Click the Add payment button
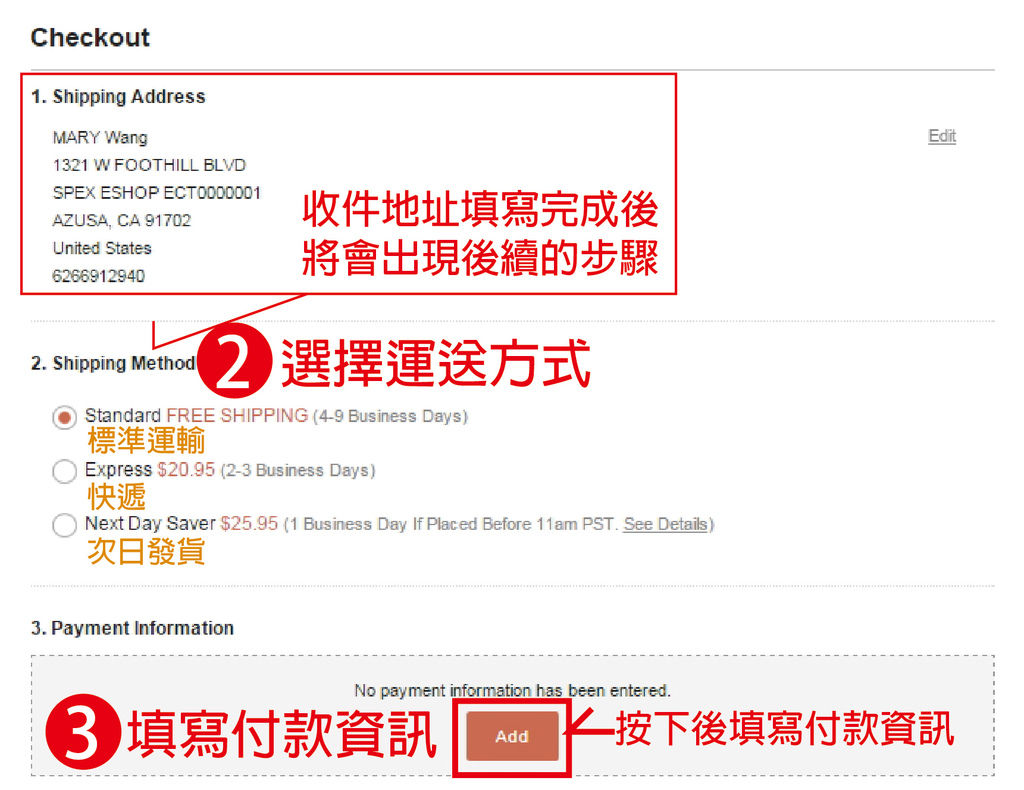The image size is (1024, 790). (512, 736)
